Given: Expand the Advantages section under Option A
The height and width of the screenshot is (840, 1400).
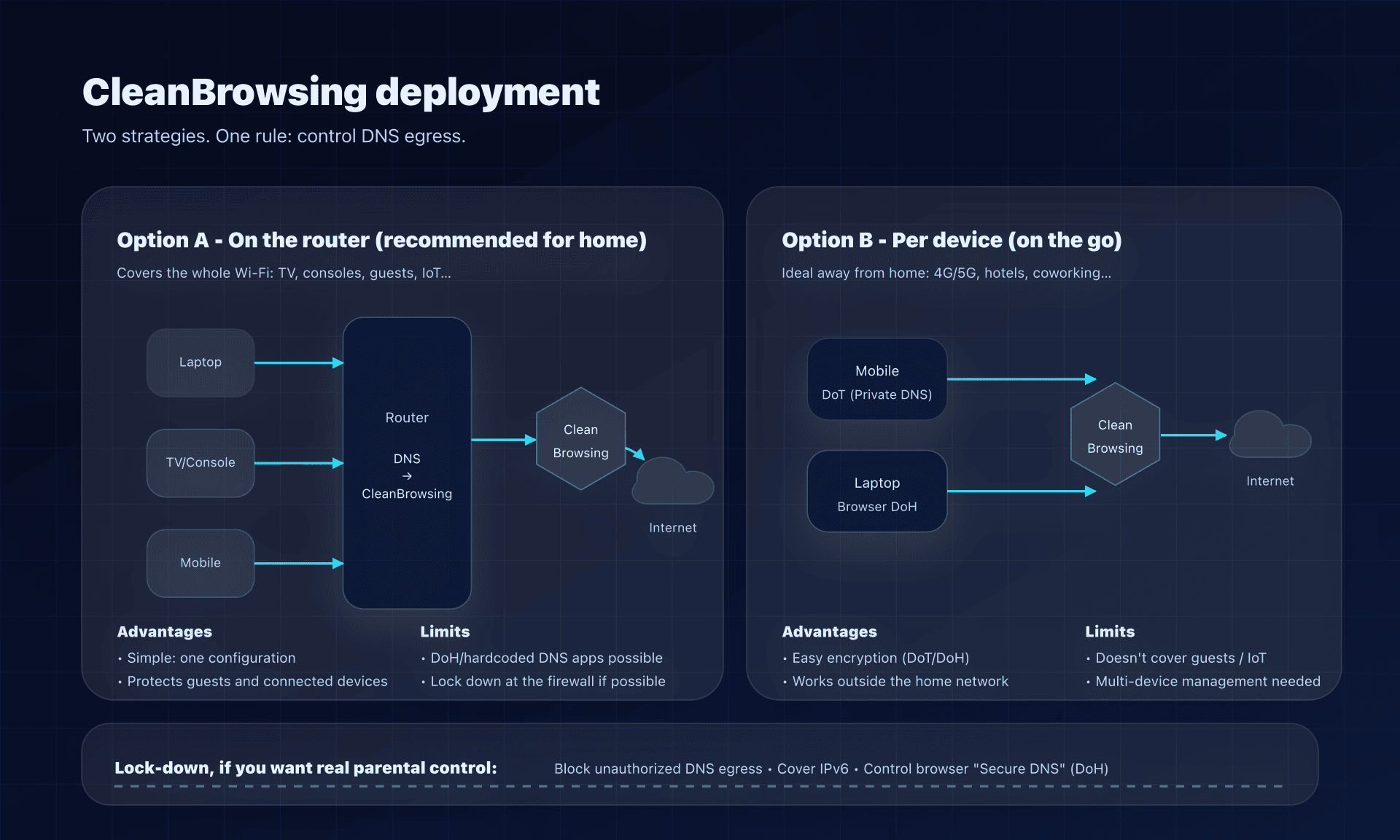Looking at the screenshot, I should pos(165,631).
